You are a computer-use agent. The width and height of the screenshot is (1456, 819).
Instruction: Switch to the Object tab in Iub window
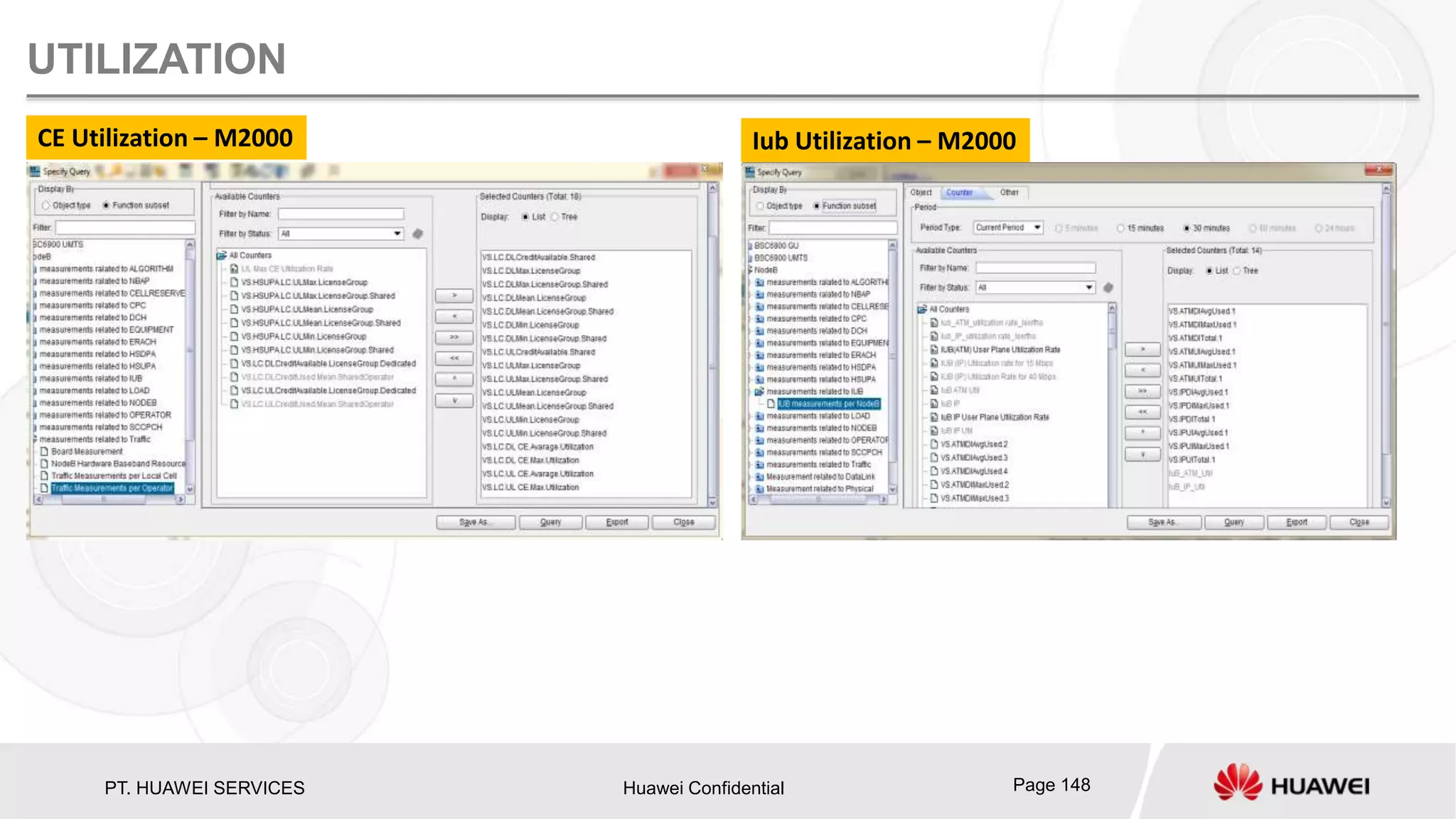[921, 193]
